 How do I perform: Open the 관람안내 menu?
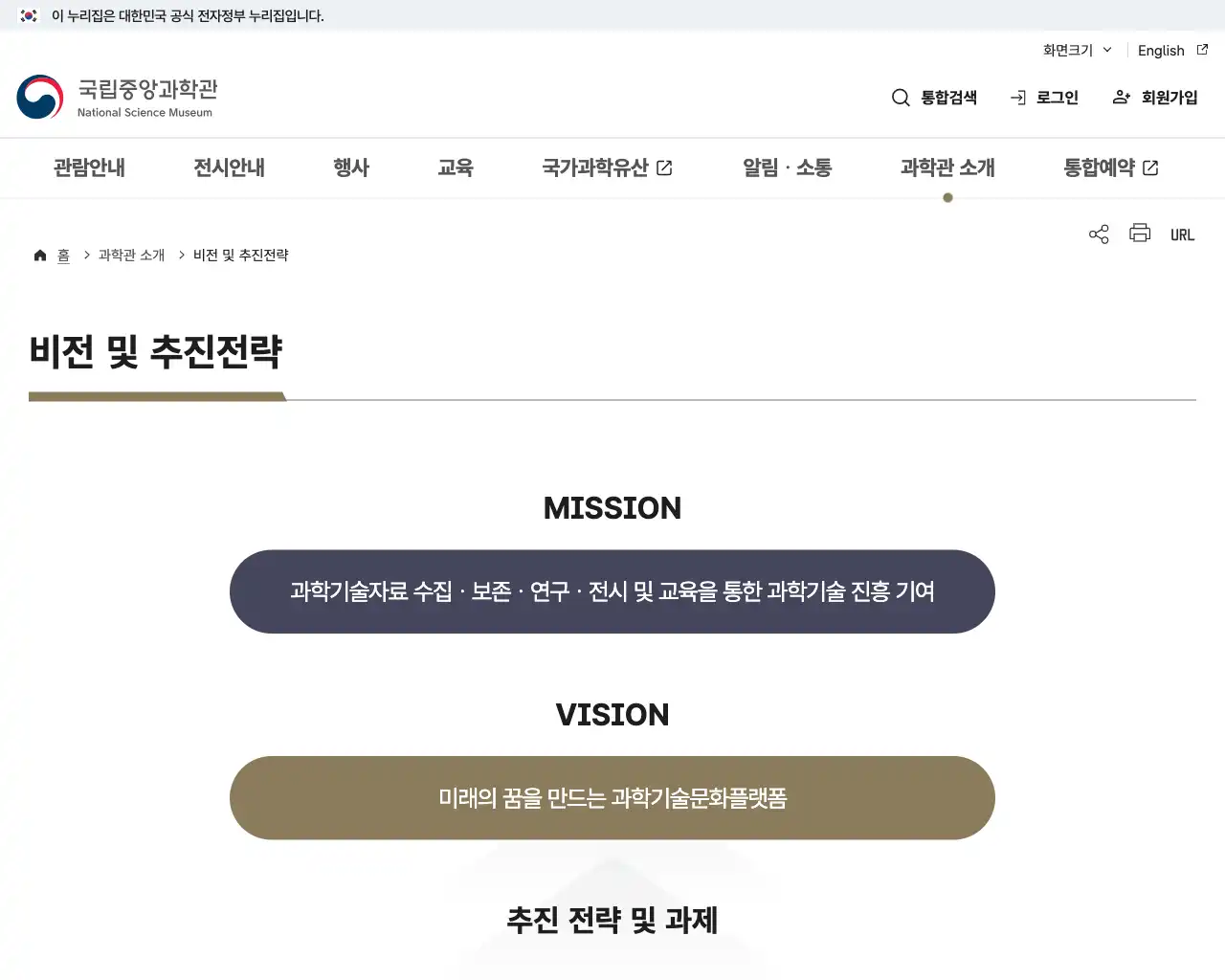tap(89, 167)
